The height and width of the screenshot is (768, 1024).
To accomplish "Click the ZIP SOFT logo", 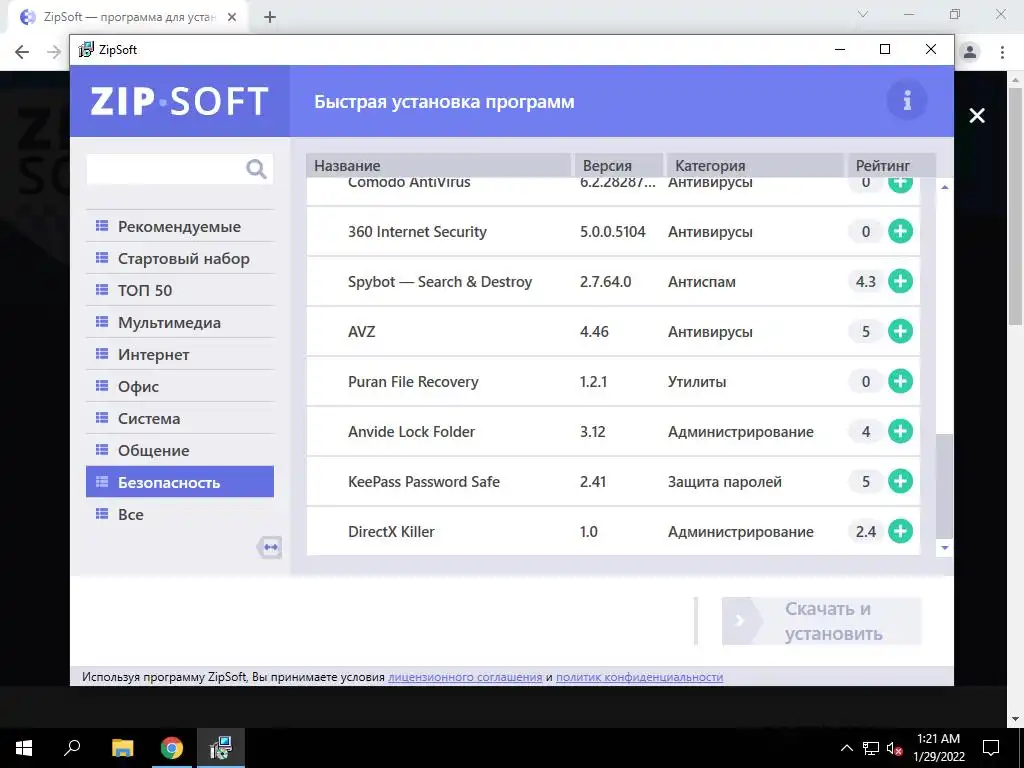I will [180, 101].
